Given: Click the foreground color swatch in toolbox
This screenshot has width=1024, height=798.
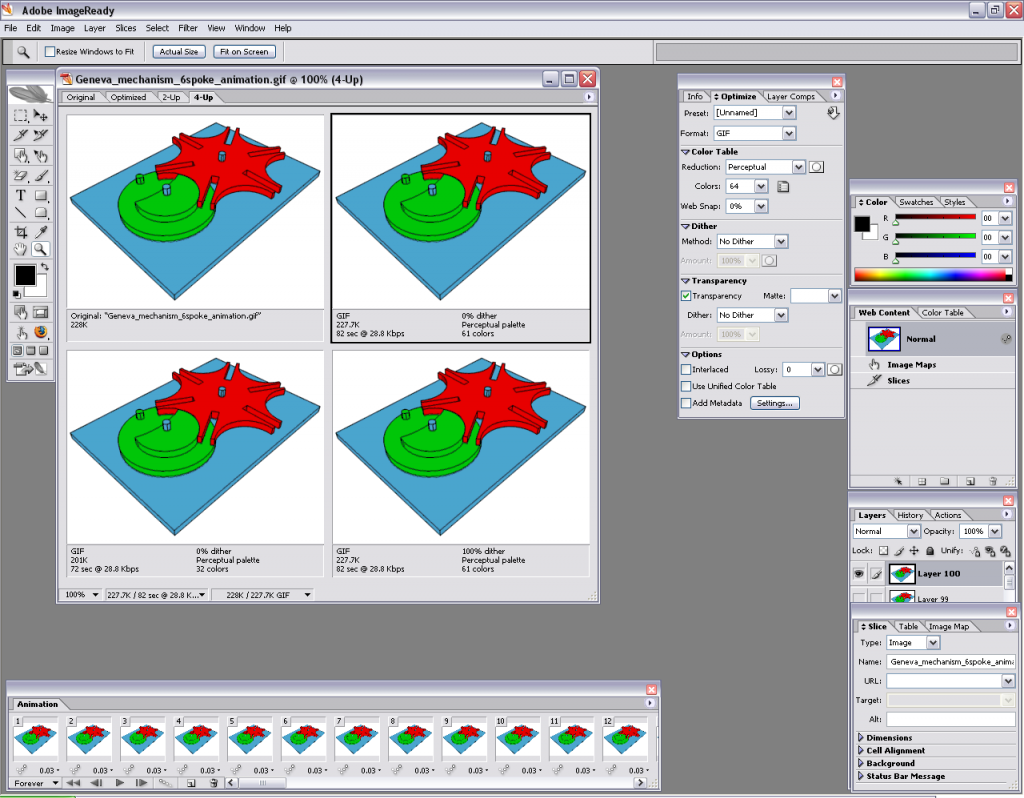Looking at the screenshot, I should [x=25, y=275].
